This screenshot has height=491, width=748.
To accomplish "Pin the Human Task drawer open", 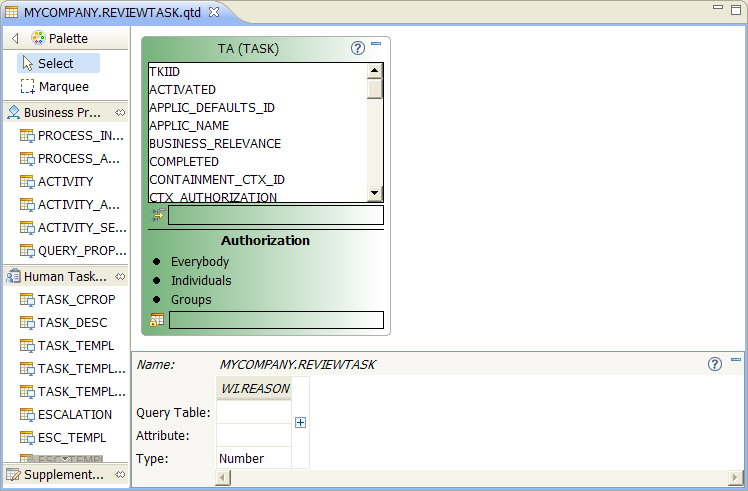I will pyautogui.click(x=120, y=276).
